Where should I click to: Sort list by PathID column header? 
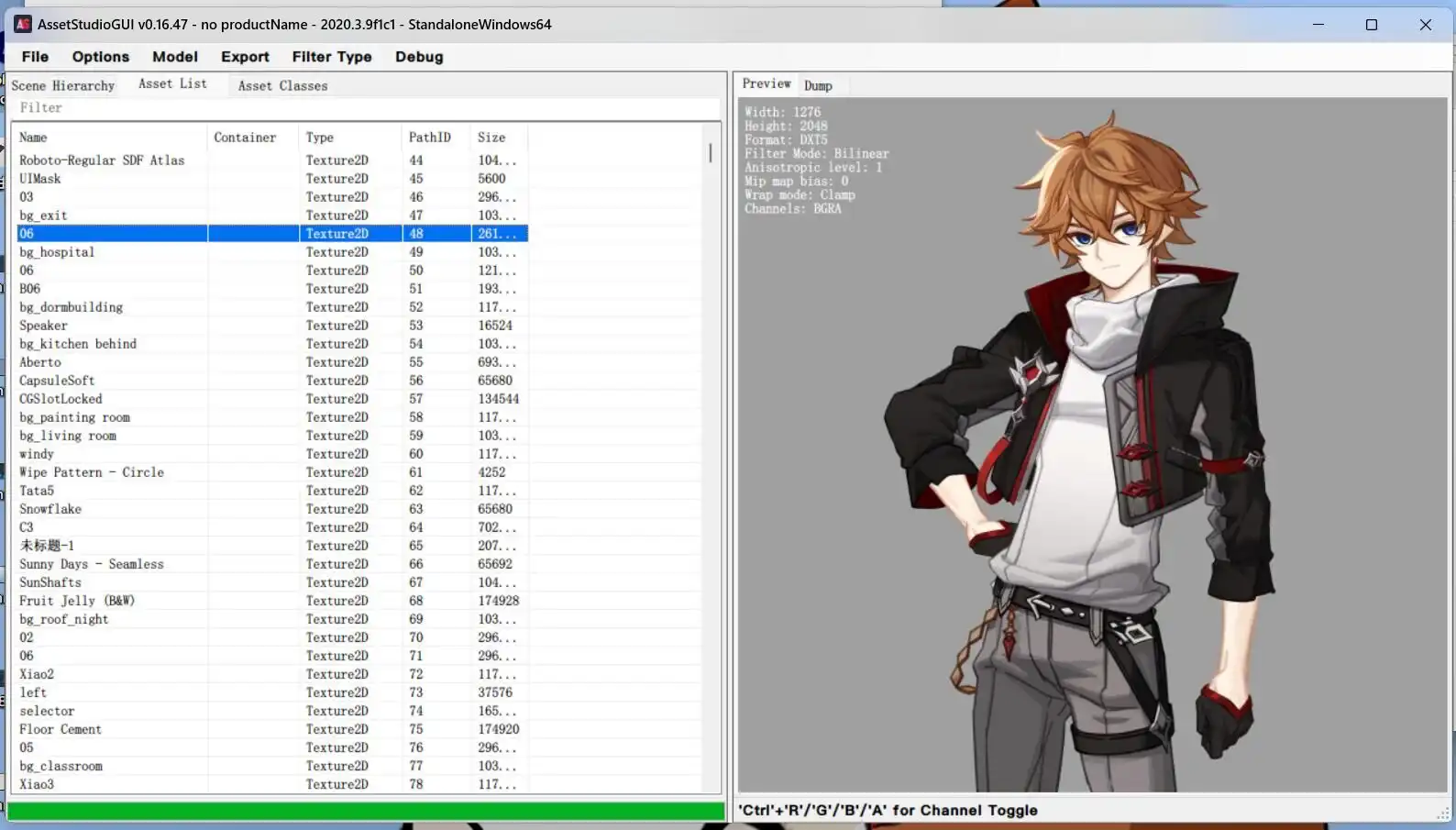click(429, 138)
